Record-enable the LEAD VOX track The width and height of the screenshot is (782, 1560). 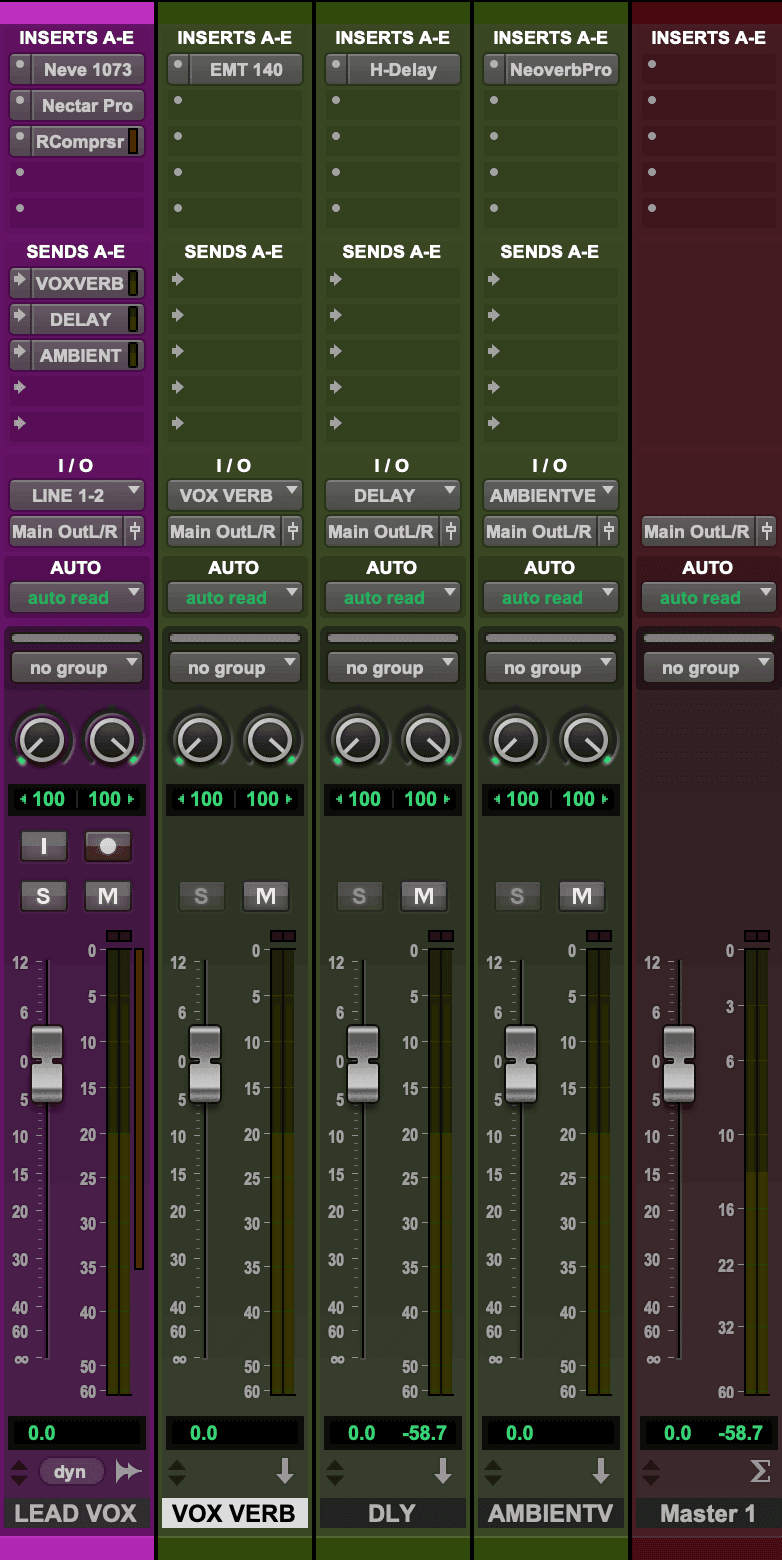tap(108, 846)
